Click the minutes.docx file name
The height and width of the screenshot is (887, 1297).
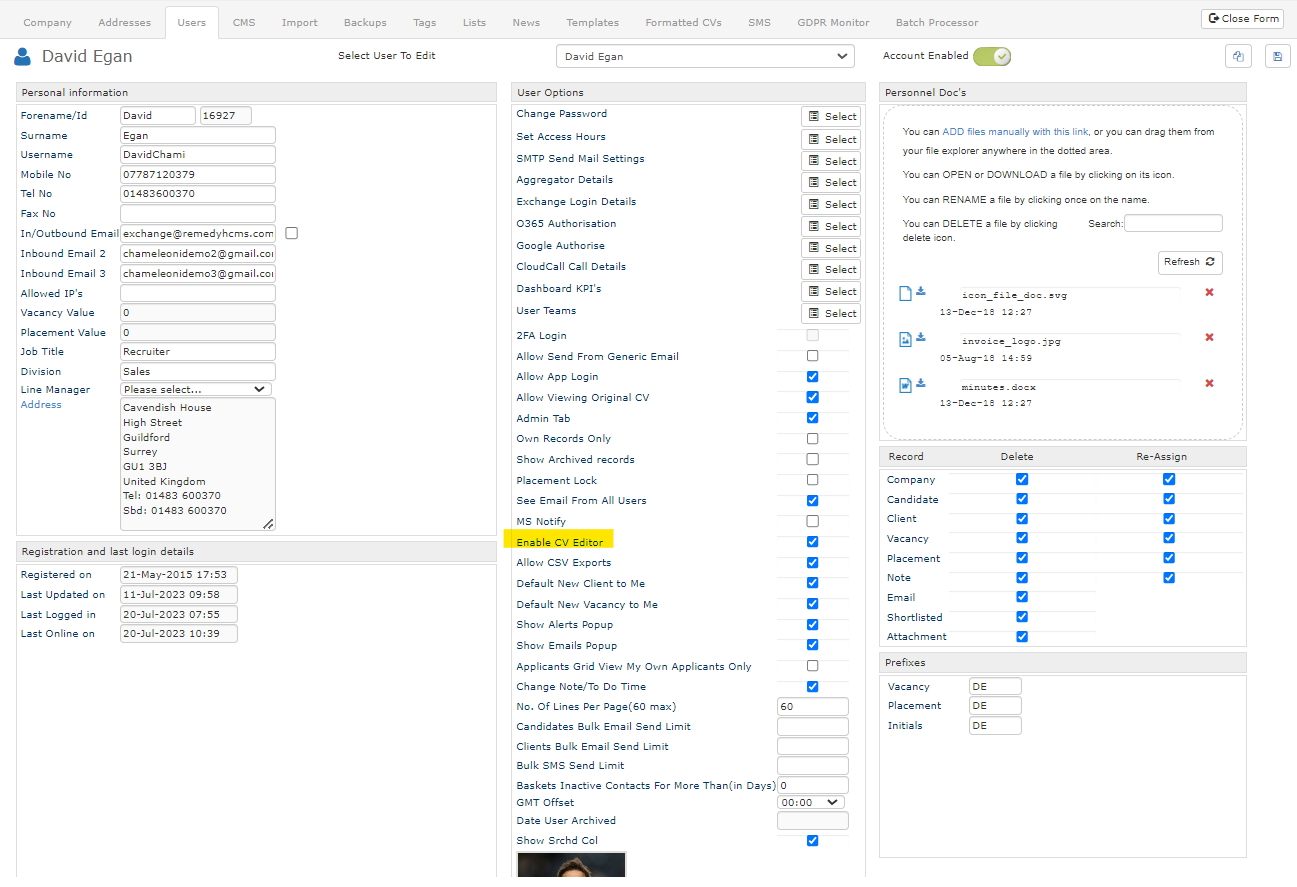999,387
